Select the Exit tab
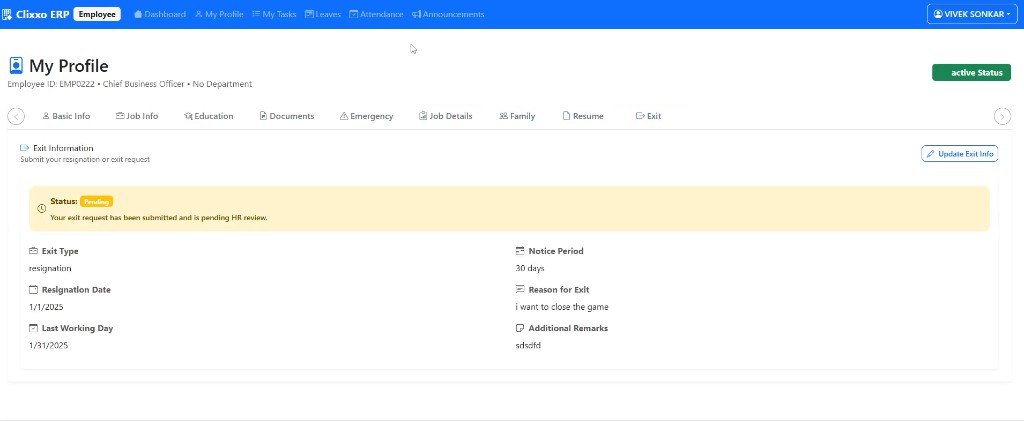Image resolution: width=1024 pixels, height=421 pixels. [648, 116]
